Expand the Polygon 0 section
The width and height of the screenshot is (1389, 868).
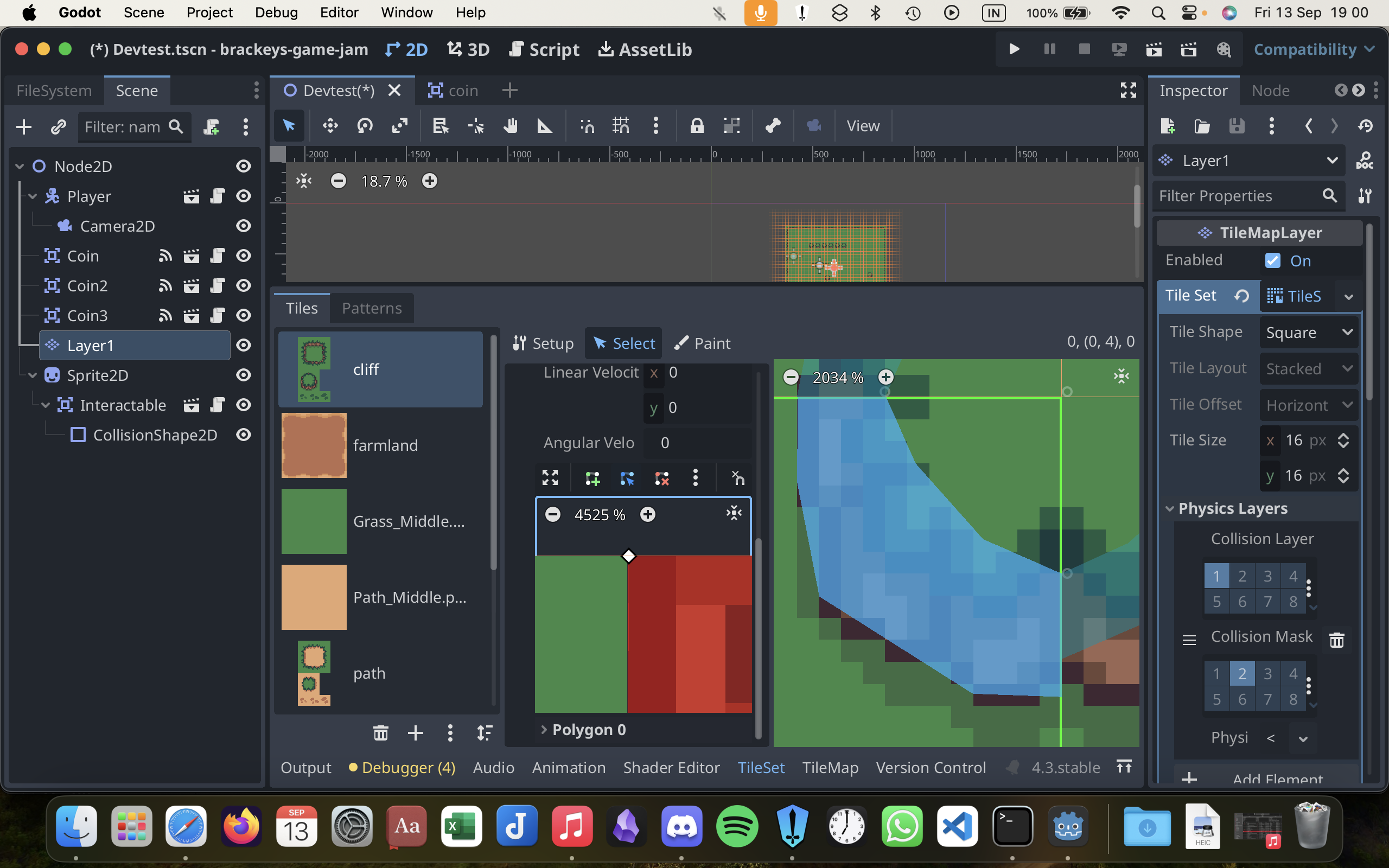tap(544, 730)
